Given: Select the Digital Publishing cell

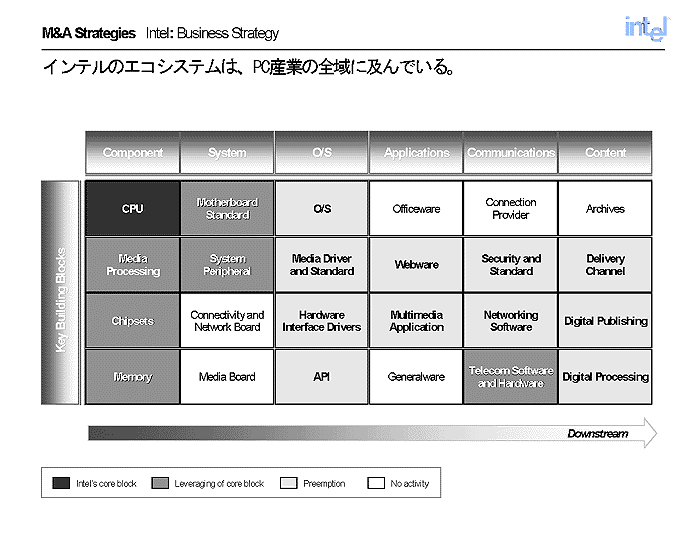Looking at the screenshot, I should (605, 321).
